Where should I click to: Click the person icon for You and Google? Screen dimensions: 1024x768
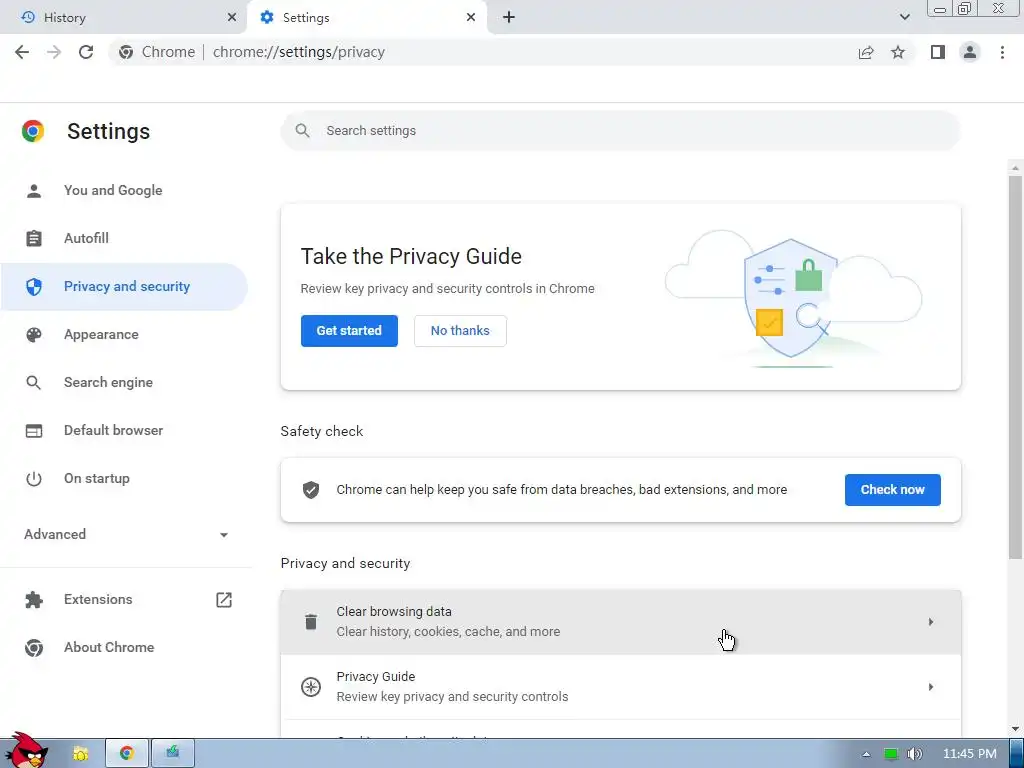pyautogui.click(x=34, y=191)
